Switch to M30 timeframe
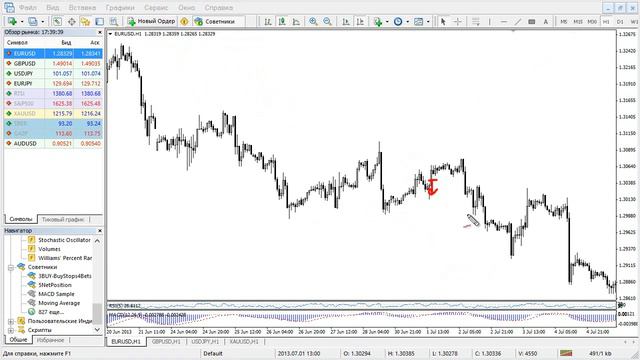The height and width of the screenshot is (360, 640). (x=592, y=22)
